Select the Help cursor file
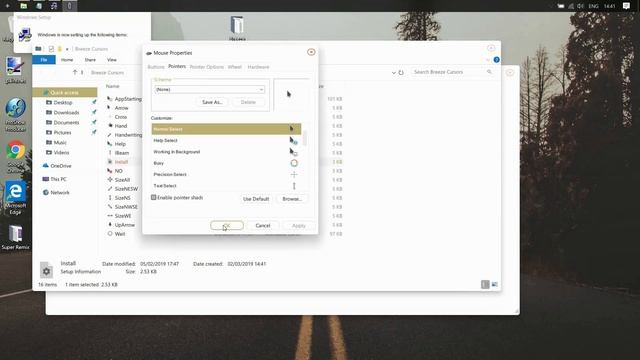Image resolution: width=640 pixels, height=360 pixels. 120,144
